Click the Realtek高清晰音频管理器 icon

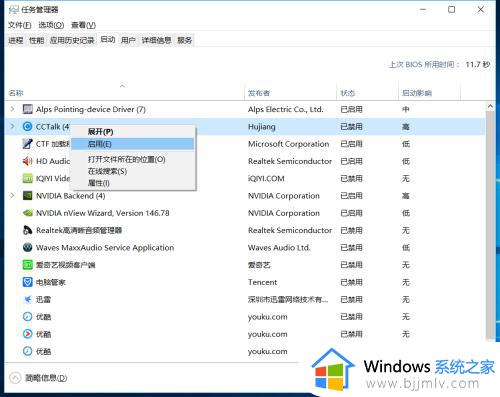click(27, 230)
